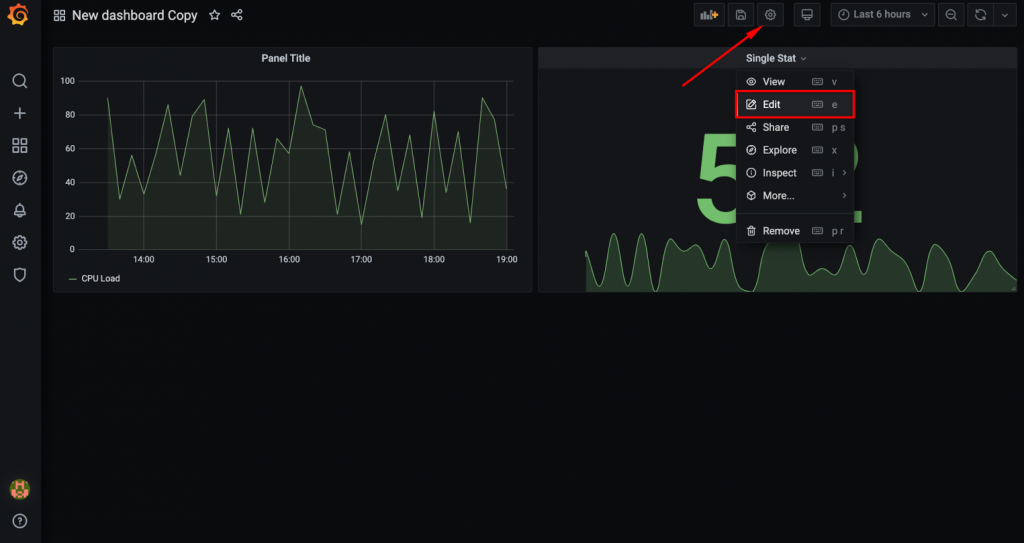The image size is (1024, 543).
Task: Click the Grafana logo home icon
Action: tap(18, 15)
